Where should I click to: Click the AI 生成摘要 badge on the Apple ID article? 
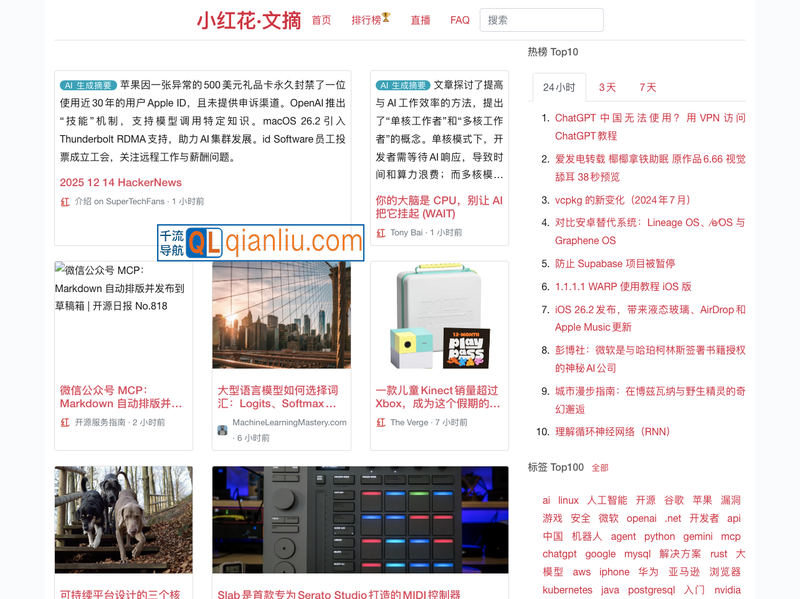(x=88, y=86)
